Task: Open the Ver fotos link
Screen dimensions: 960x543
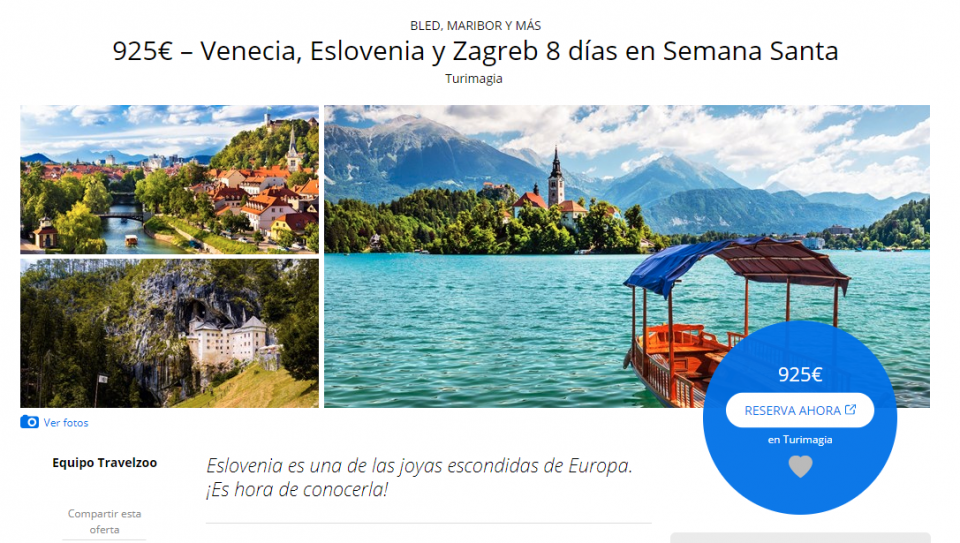Action: pos(66,422)
